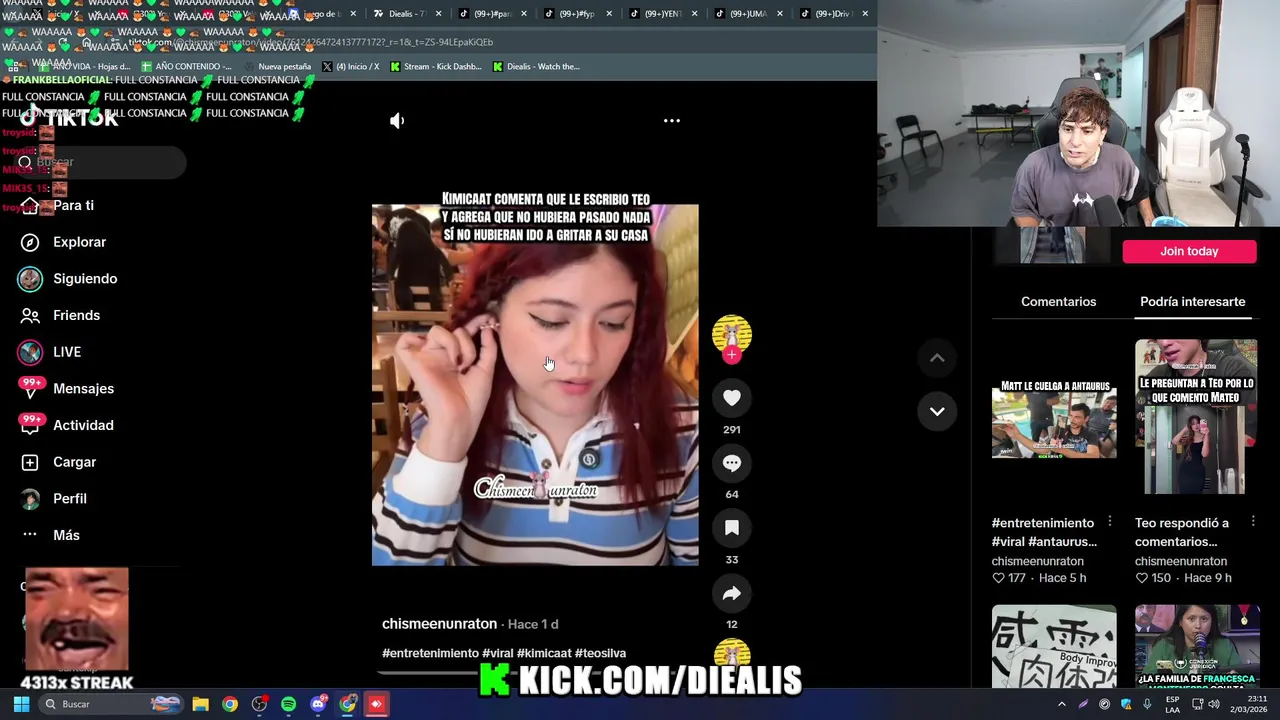Image resolution: width=1280 pixels, height=720 pixels.
Task: Switch to the Podría interesarte tab
Action: click(1192, 302)
